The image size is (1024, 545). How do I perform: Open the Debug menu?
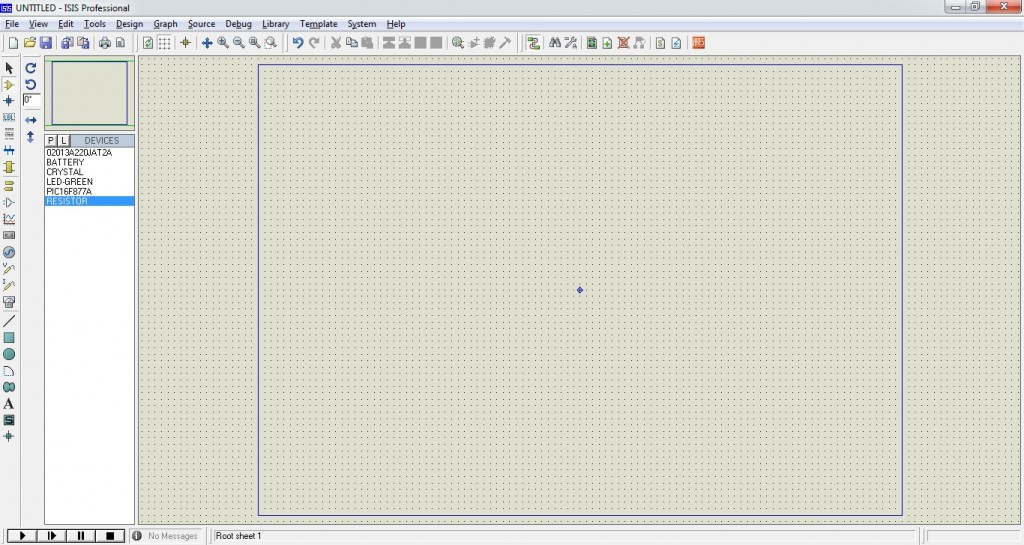coord(239,24)
